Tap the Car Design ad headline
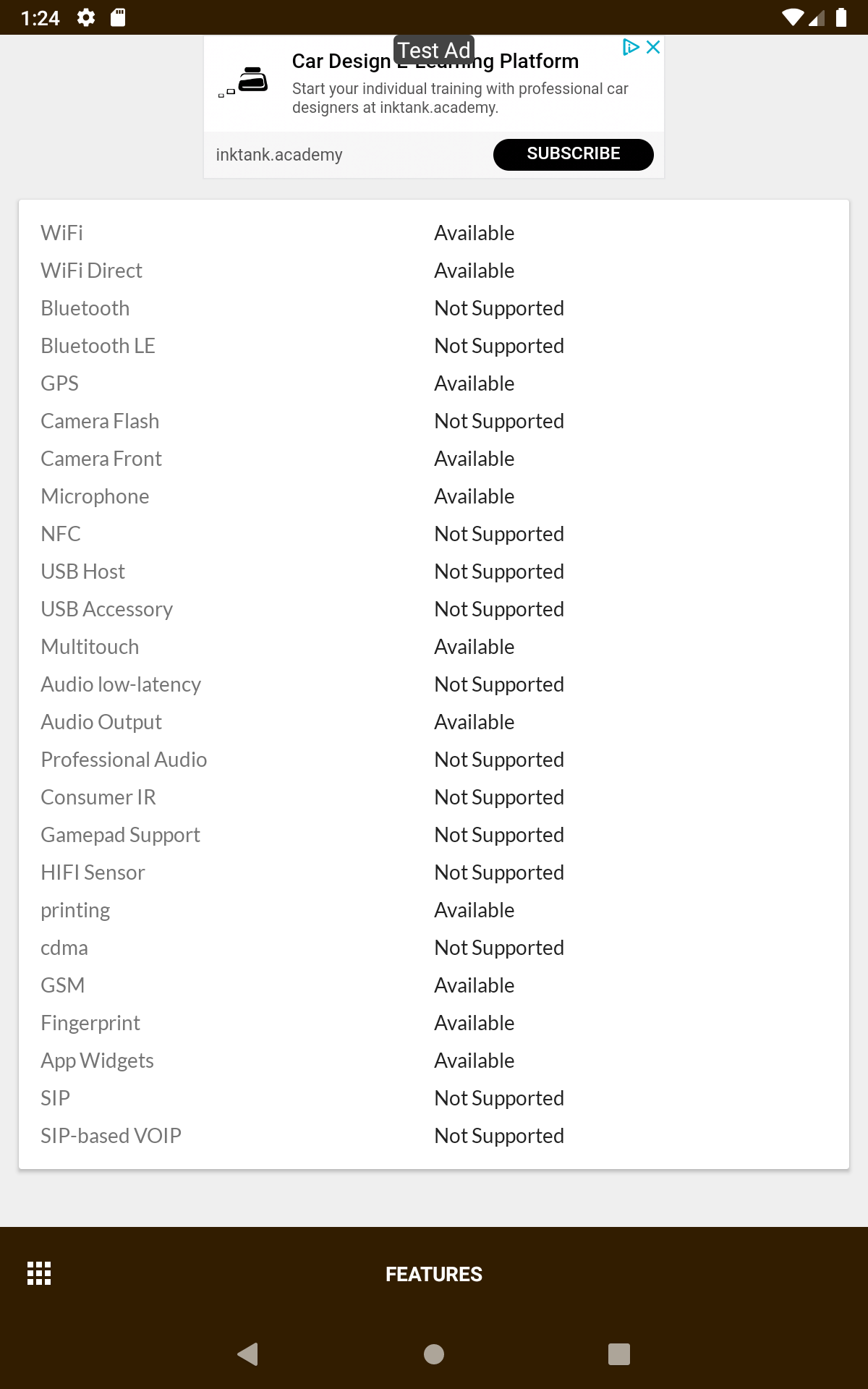The image size is (868, 1389). (x=435, y=61)
